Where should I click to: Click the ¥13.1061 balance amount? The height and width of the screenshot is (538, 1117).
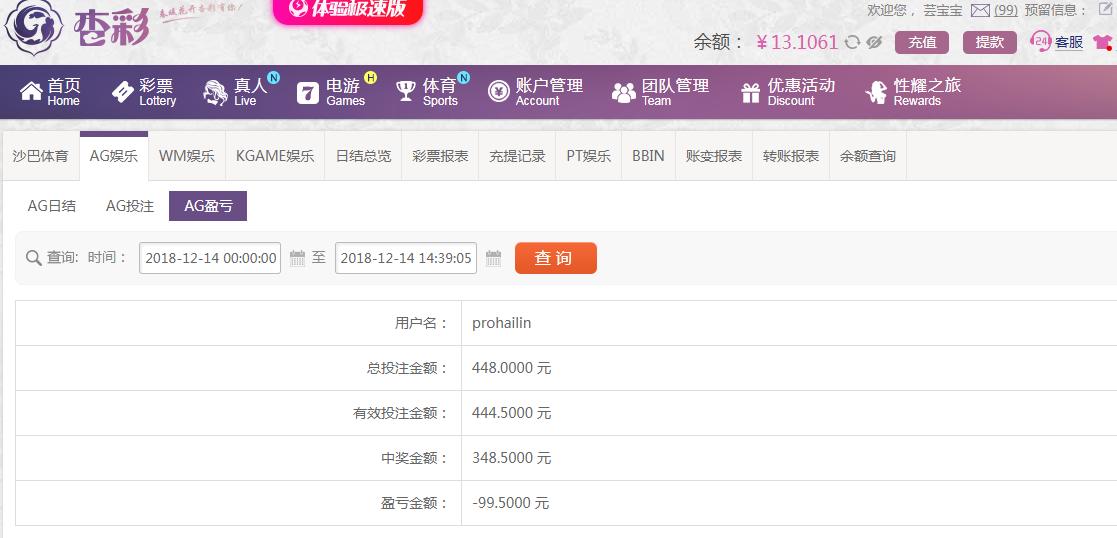(x=797, y=43)
